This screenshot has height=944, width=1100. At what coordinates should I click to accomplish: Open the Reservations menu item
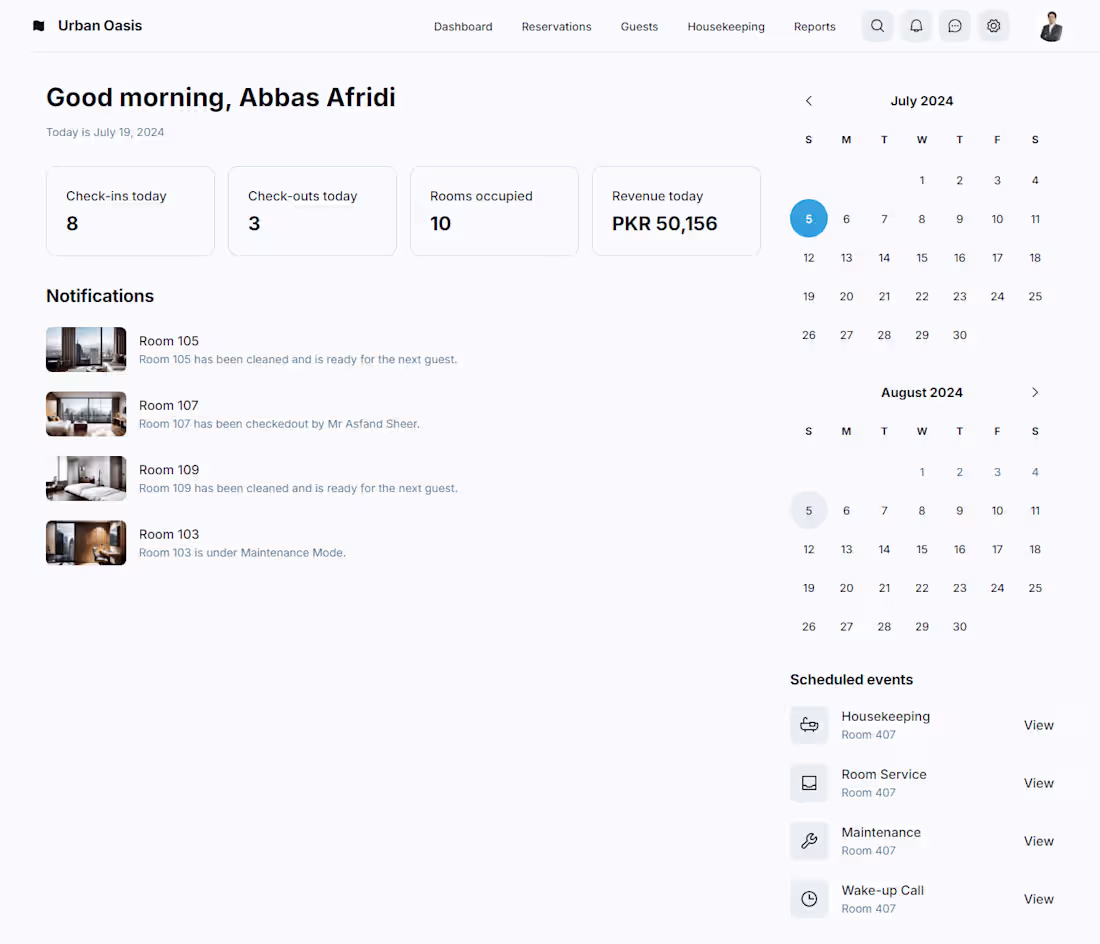[556, 27]
